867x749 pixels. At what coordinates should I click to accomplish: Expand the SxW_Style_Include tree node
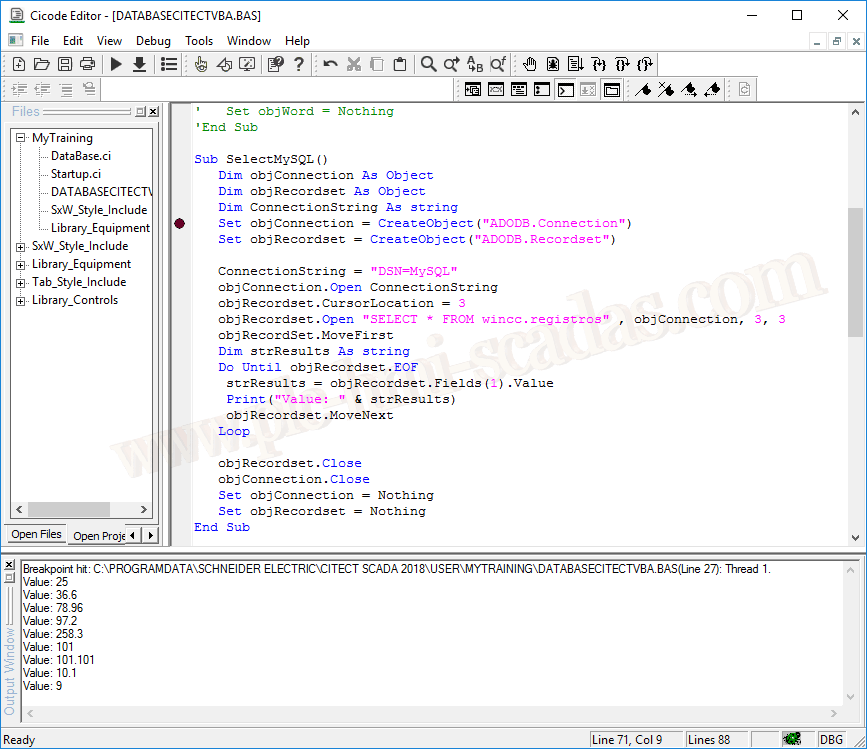coord(21,246)
